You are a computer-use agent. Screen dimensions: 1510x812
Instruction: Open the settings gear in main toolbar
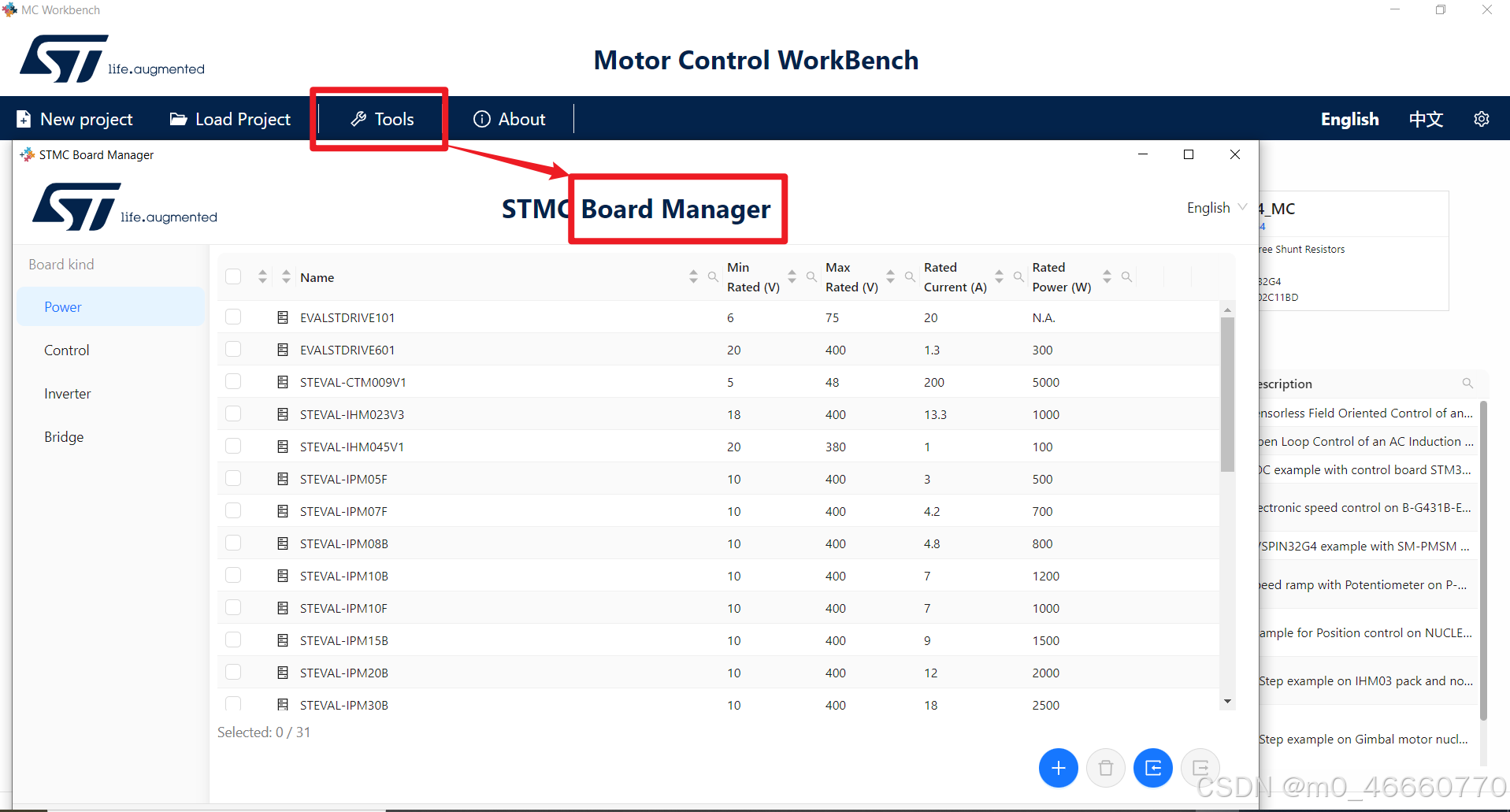coord(1481,119)
